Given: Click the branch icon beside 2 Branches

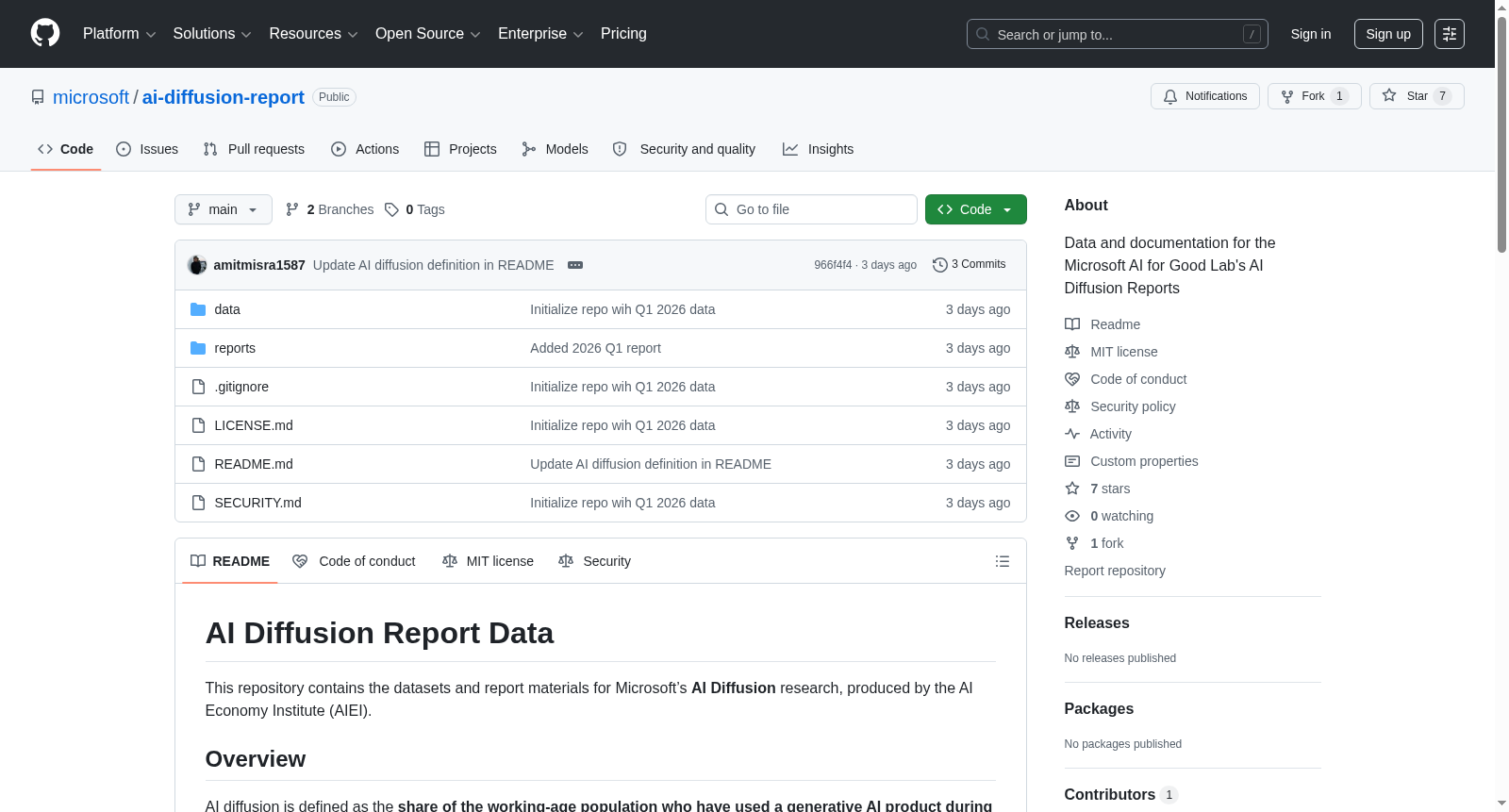Looking at the screenshot, I should point(292,209).
